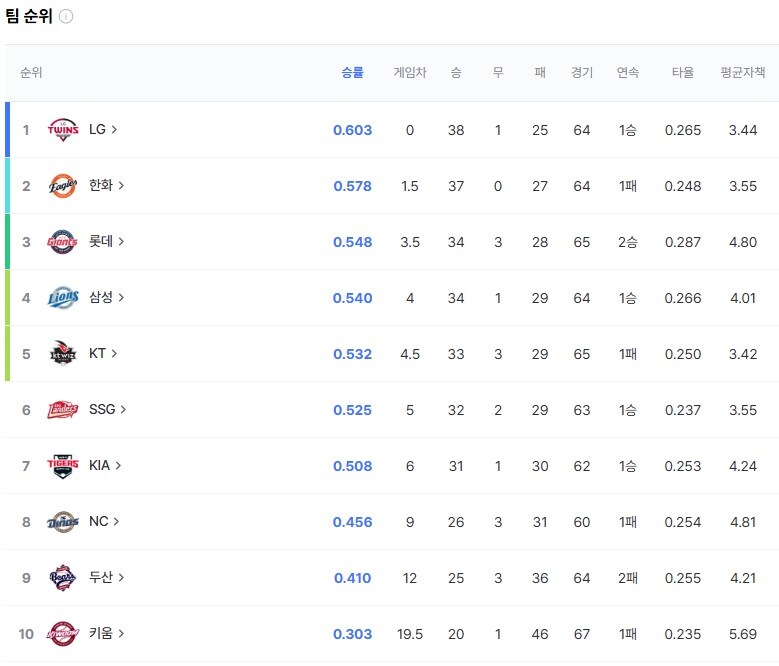779x666 pixels.
Task: Click the Kiwoom Heroes team logo
Action: pos(63,634)
